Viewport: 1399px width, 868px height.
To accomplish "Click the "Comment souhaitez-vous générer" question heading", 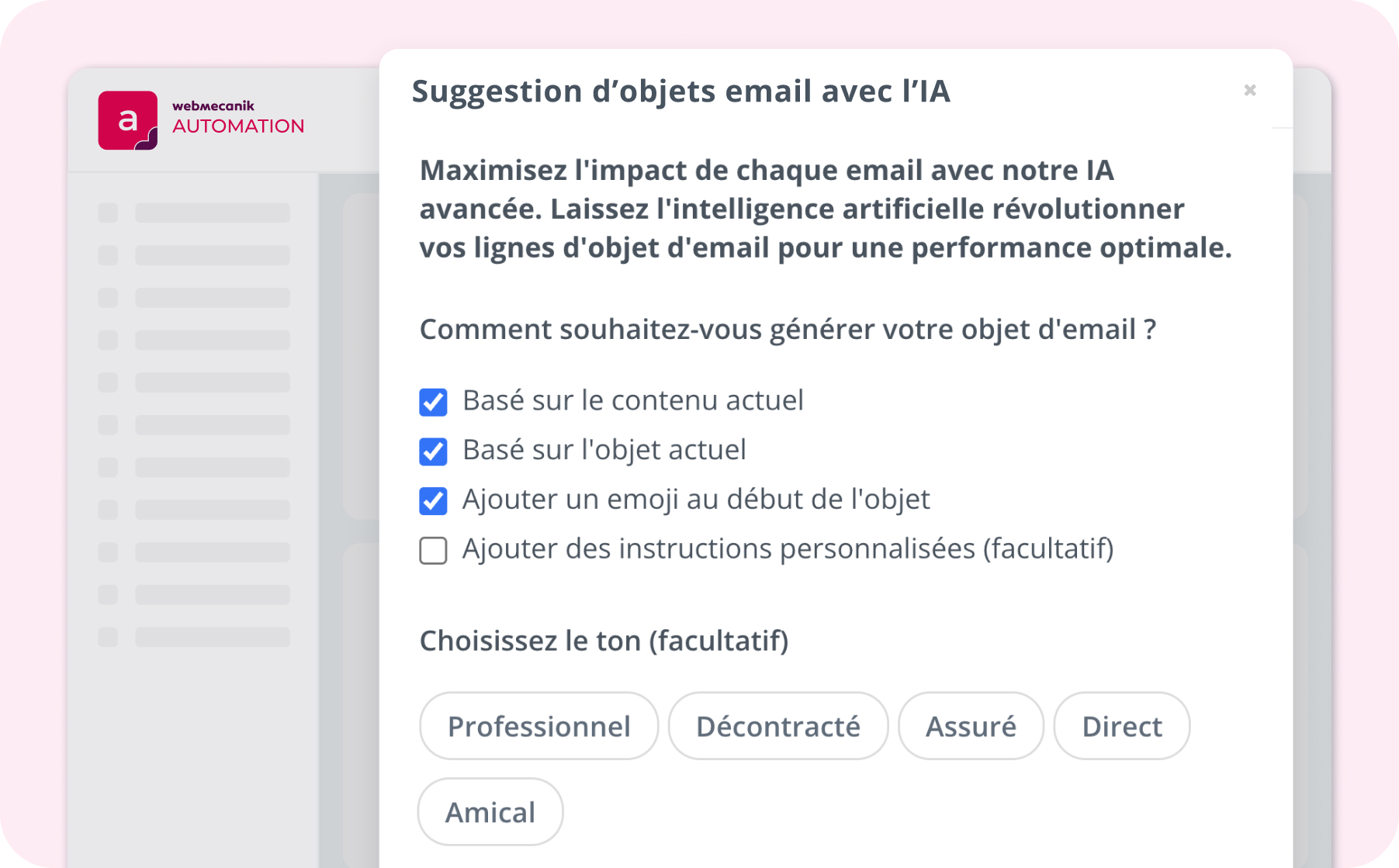I will 788,330.
